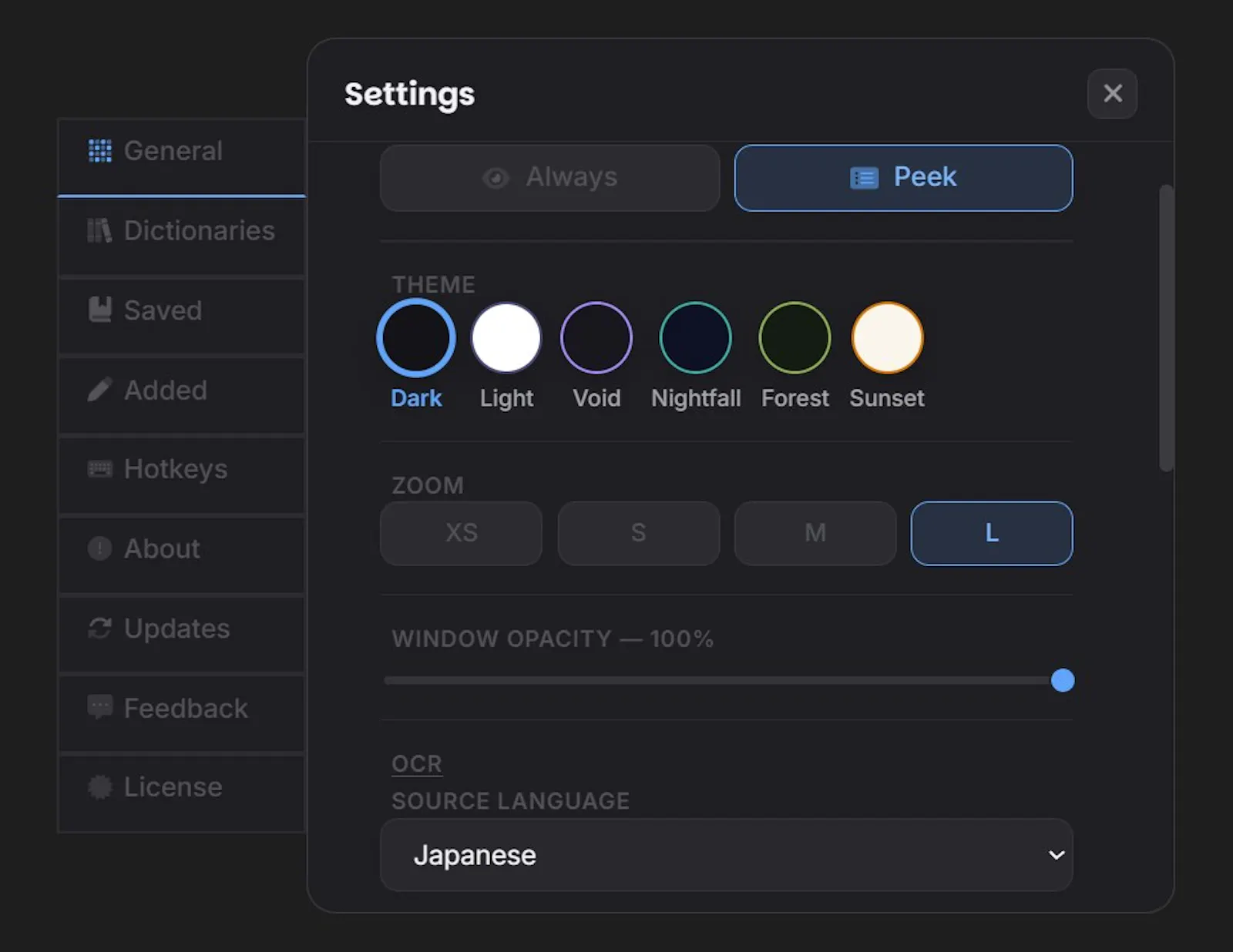This screenshot has width=1233, height=952.
Task: Choose the Light theme swatch
Action: point(506,337)
